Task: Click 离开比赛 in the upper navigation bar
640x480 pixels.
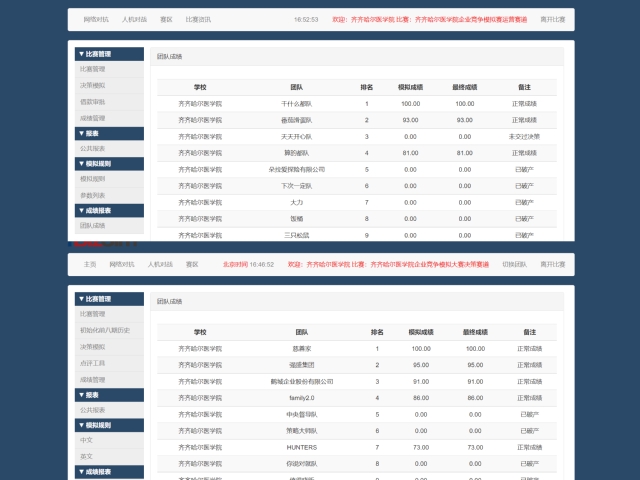Action: pos(552,19)
